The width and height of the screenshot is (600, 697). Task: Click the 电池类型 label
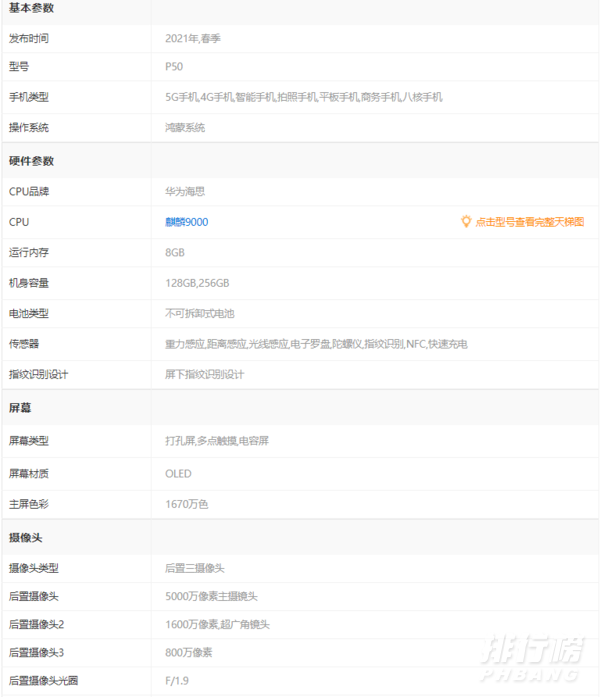tap(29, 313)
